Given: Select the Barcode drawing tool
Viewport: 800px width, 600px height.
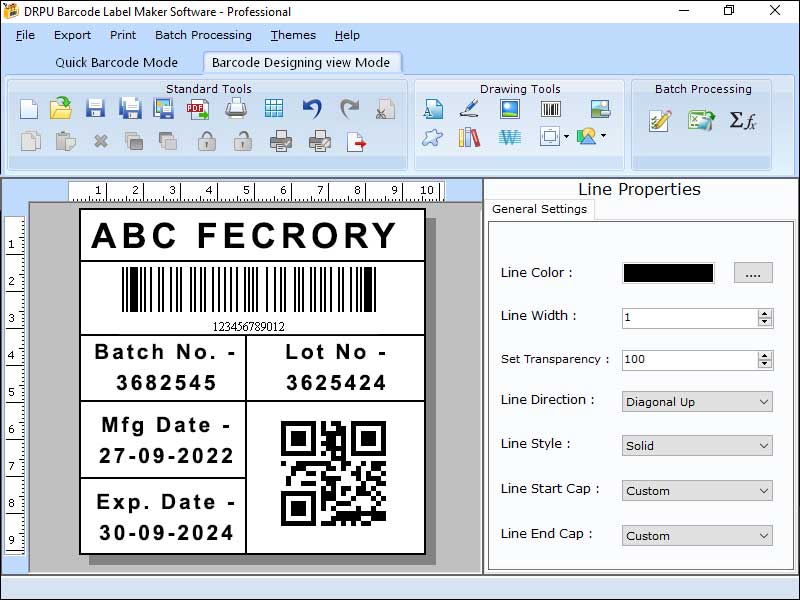Looking at the screenshot, I should point(553,108).
